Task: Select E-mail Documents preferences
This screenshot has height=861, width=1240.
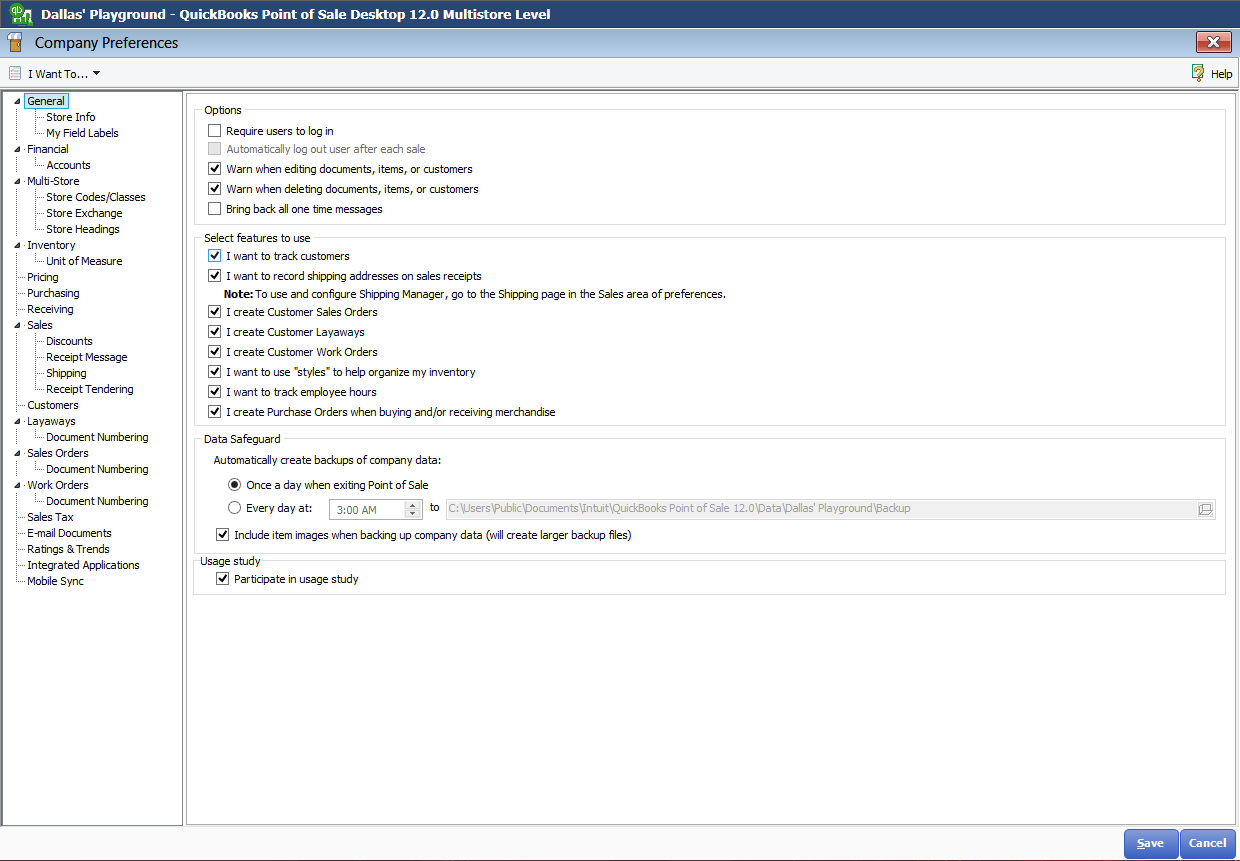Action: tap(70, 533)
